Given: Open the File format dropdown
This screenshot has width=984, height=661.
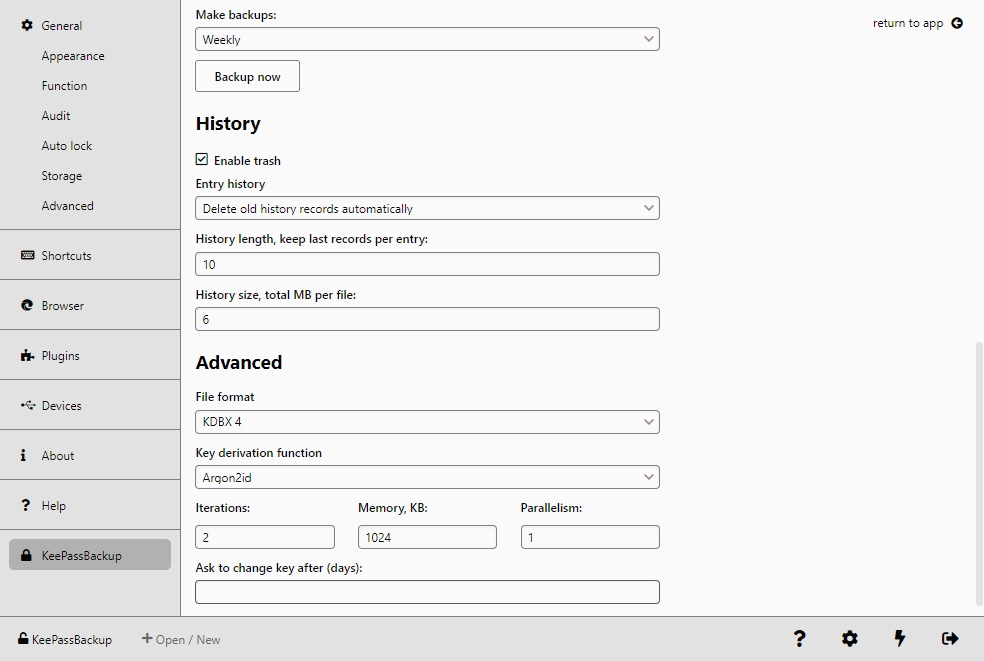Looking at the screenshot, I should pyautogui.click(x=427, y=422).
